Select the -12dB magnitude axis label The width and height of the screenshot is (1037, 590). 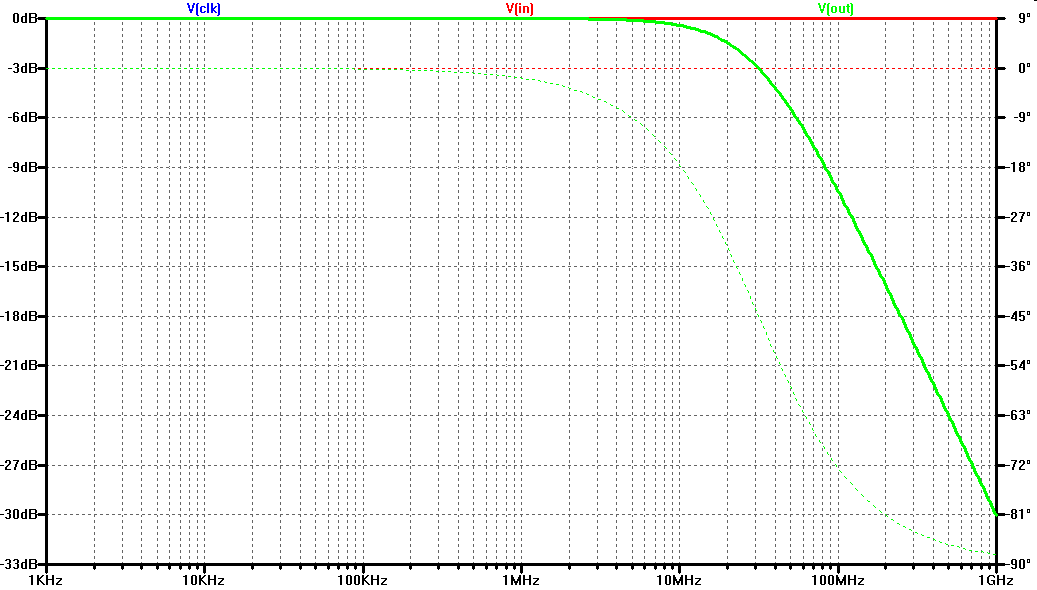(20, 217)
